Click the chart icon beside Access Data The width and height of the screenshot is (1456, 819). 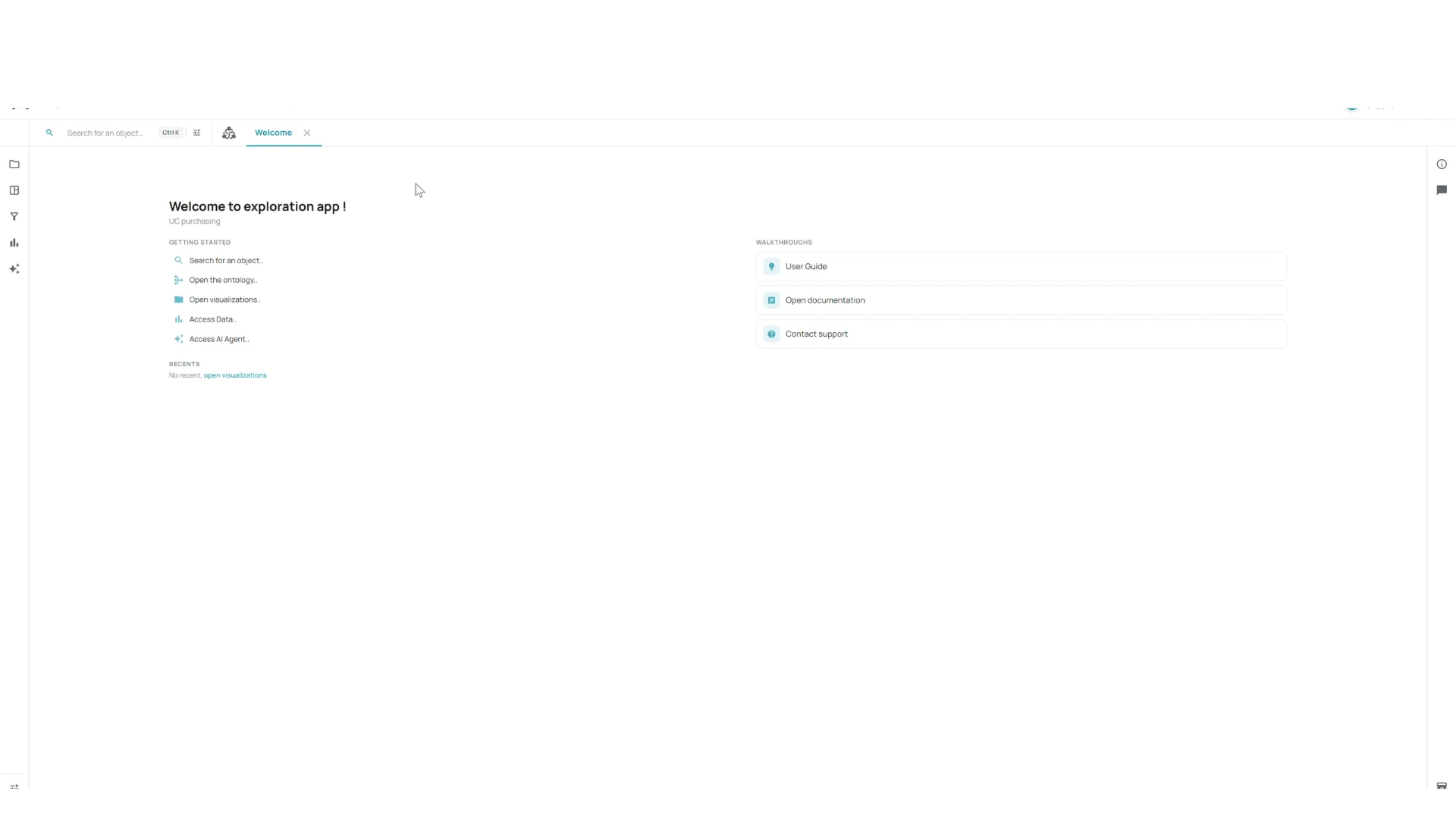pos(179,319)
